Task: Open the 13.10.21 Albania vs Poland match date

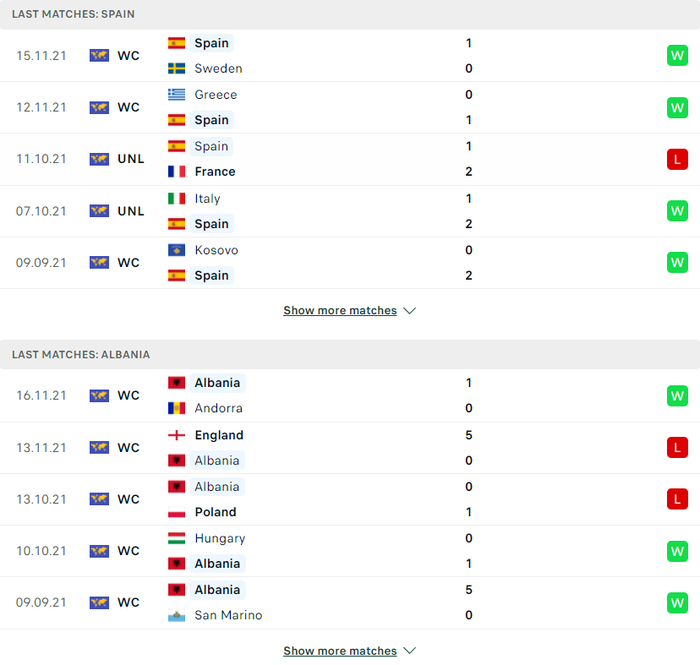Action: pyautogui.click(x=41, y=499)
